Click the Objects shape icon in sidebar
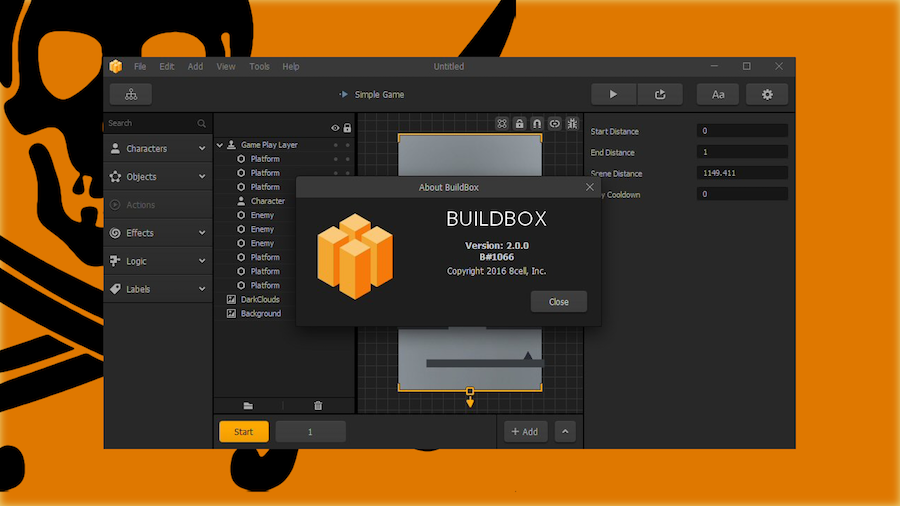900x506 pixels. [x=115, y=177]
